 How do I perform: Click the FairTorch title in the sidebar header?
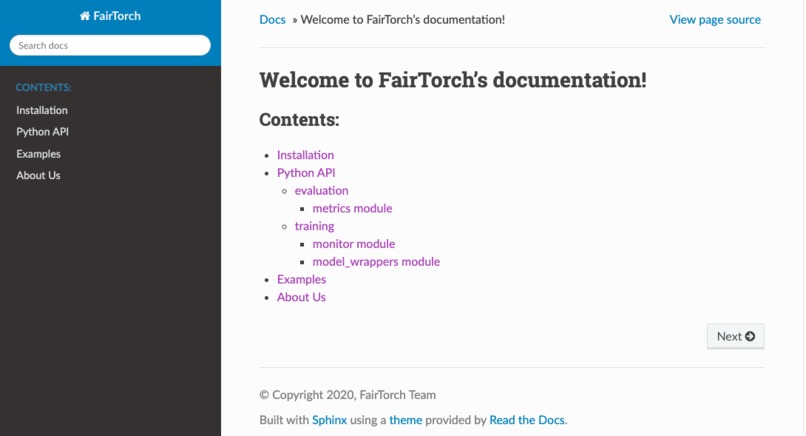click(x=117, y=16)
